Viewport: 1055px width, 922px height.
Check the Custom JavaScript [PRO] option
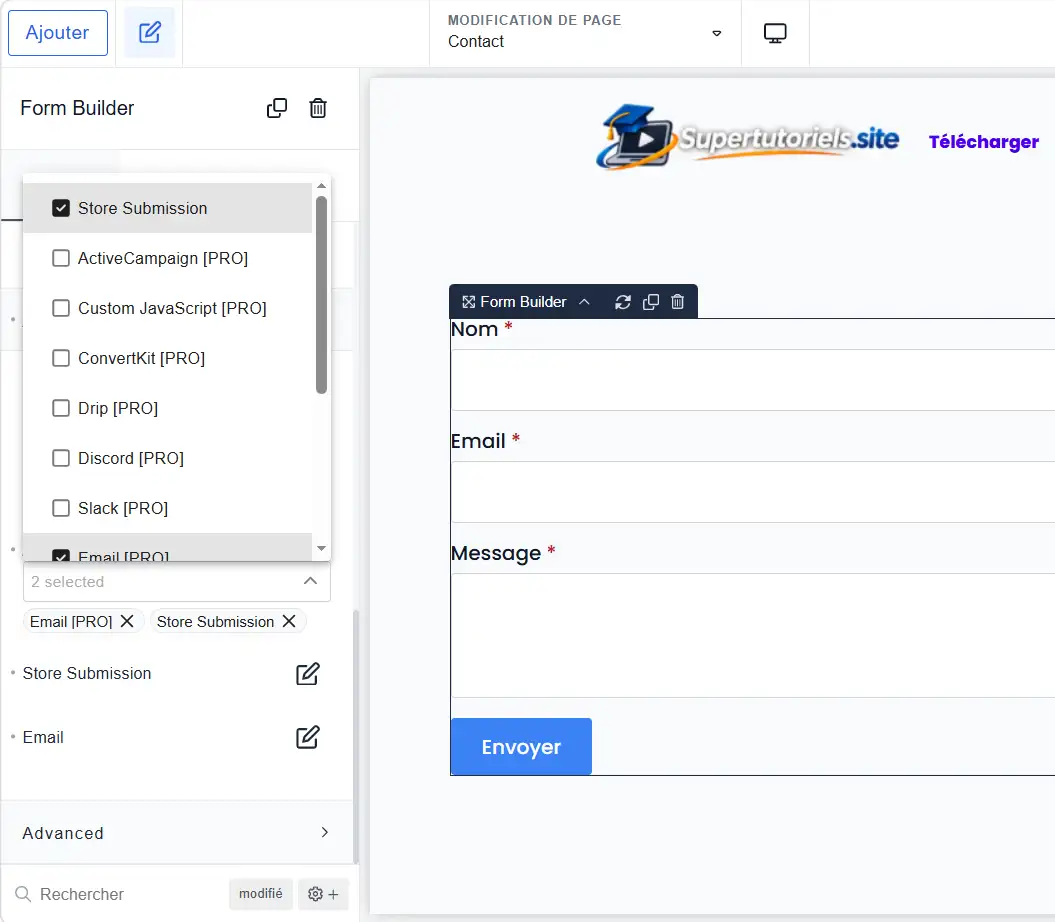61,308
